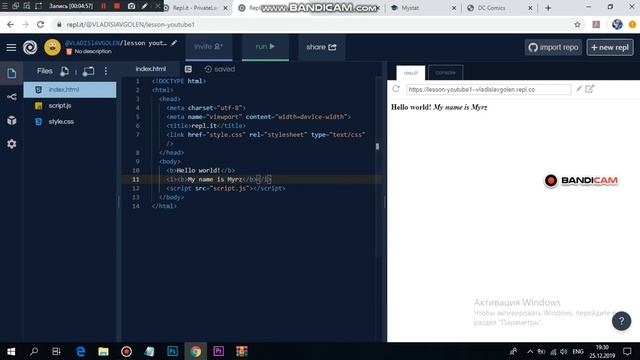The image size is (640, 360).
Task: Click the share button
Action: pyautogui.click(x=321, y=47)
